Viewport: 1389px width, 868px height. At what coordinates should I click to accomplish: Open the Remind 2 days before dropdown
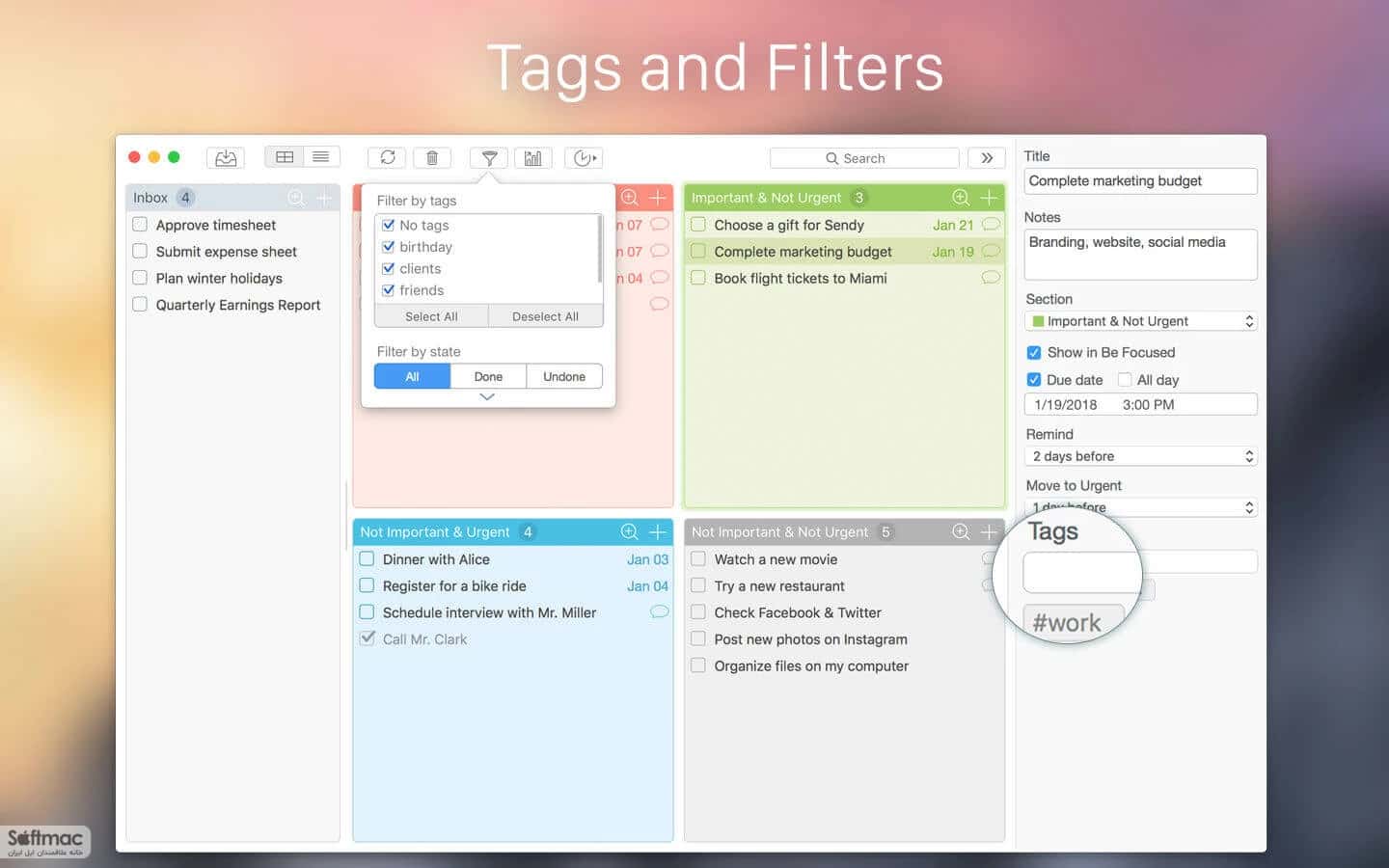point(1141,456)
